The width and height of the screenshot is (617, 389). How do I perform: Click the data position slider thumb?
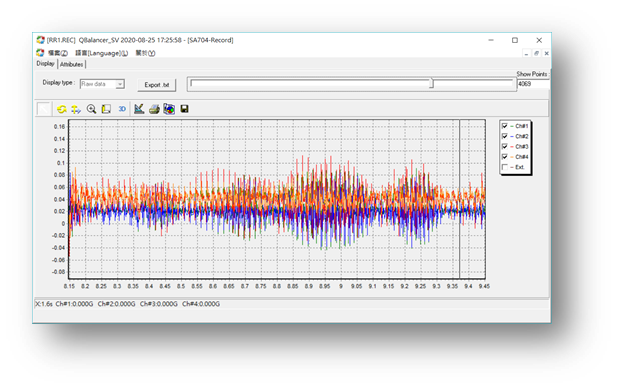point(431,83)
